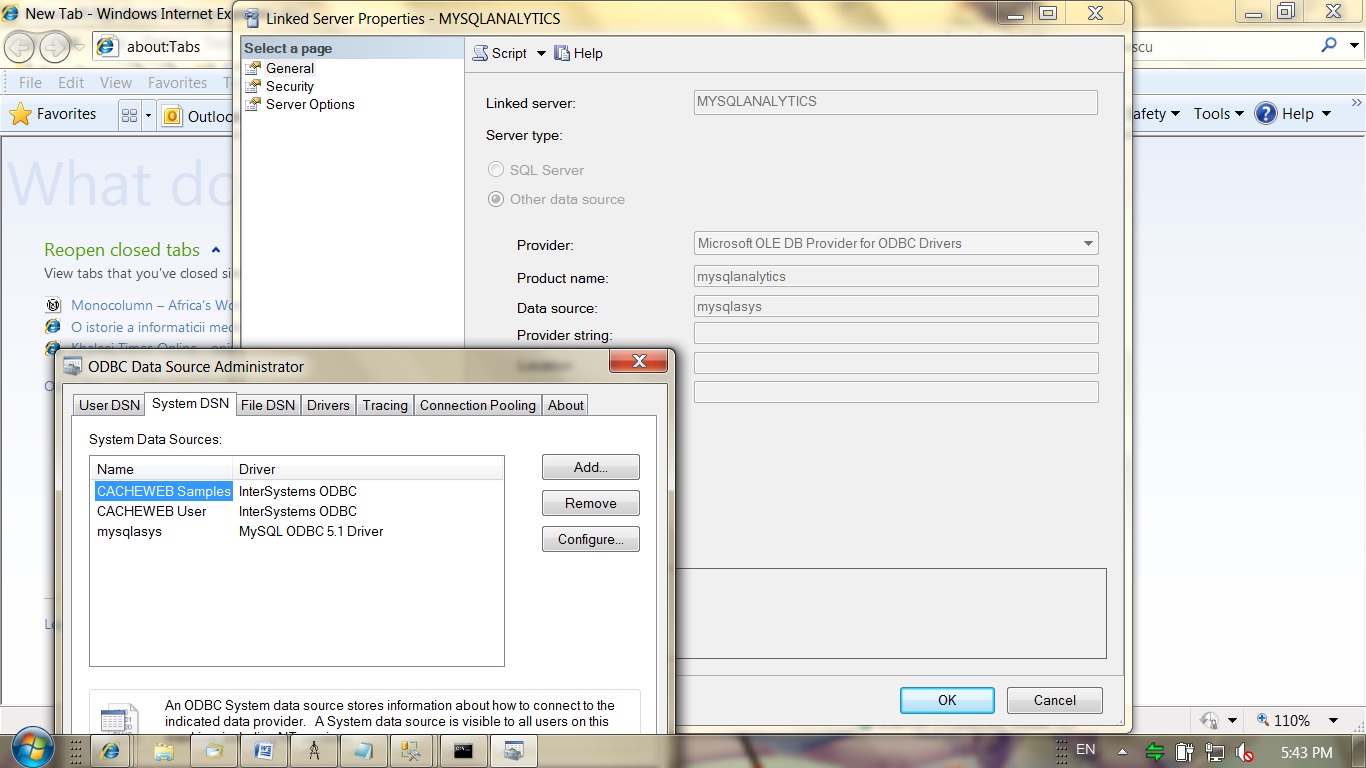Click the EN language indicator
This screenshot has height=768, width=1366.
(1086, 749)
